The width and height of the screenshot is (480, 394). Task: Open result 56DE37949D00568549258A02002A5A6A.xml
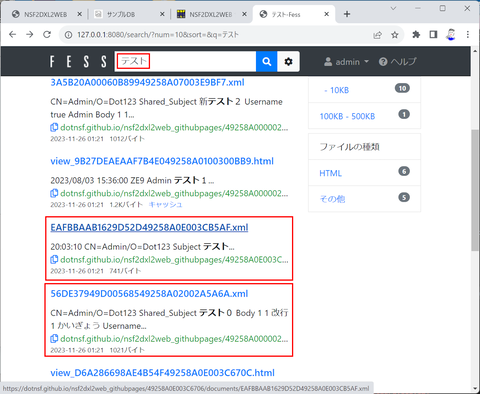point(149,294)
